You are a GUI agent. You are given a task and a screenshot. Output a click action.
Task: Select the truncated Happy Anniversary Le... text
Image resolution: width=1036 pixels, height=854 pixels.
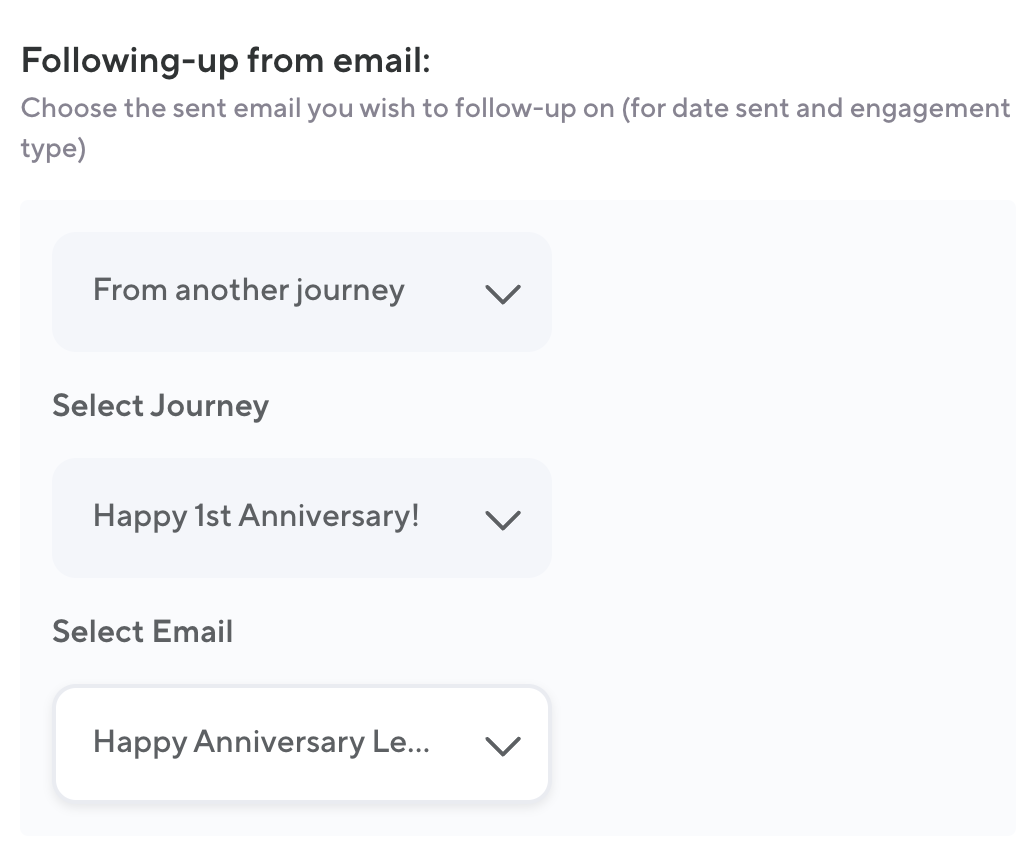(260, 742)
